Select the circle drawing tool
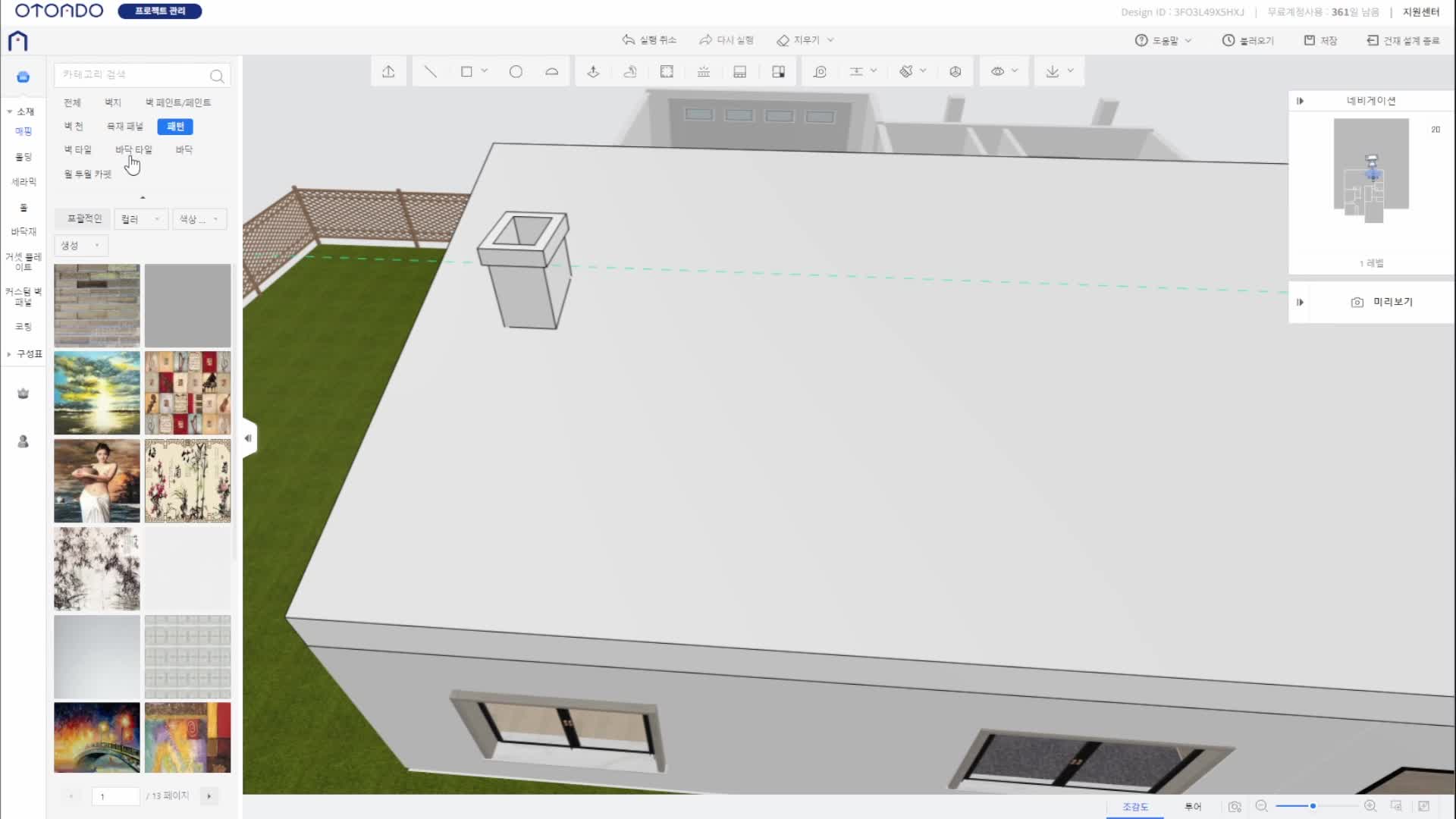 [x=516, y=71]
